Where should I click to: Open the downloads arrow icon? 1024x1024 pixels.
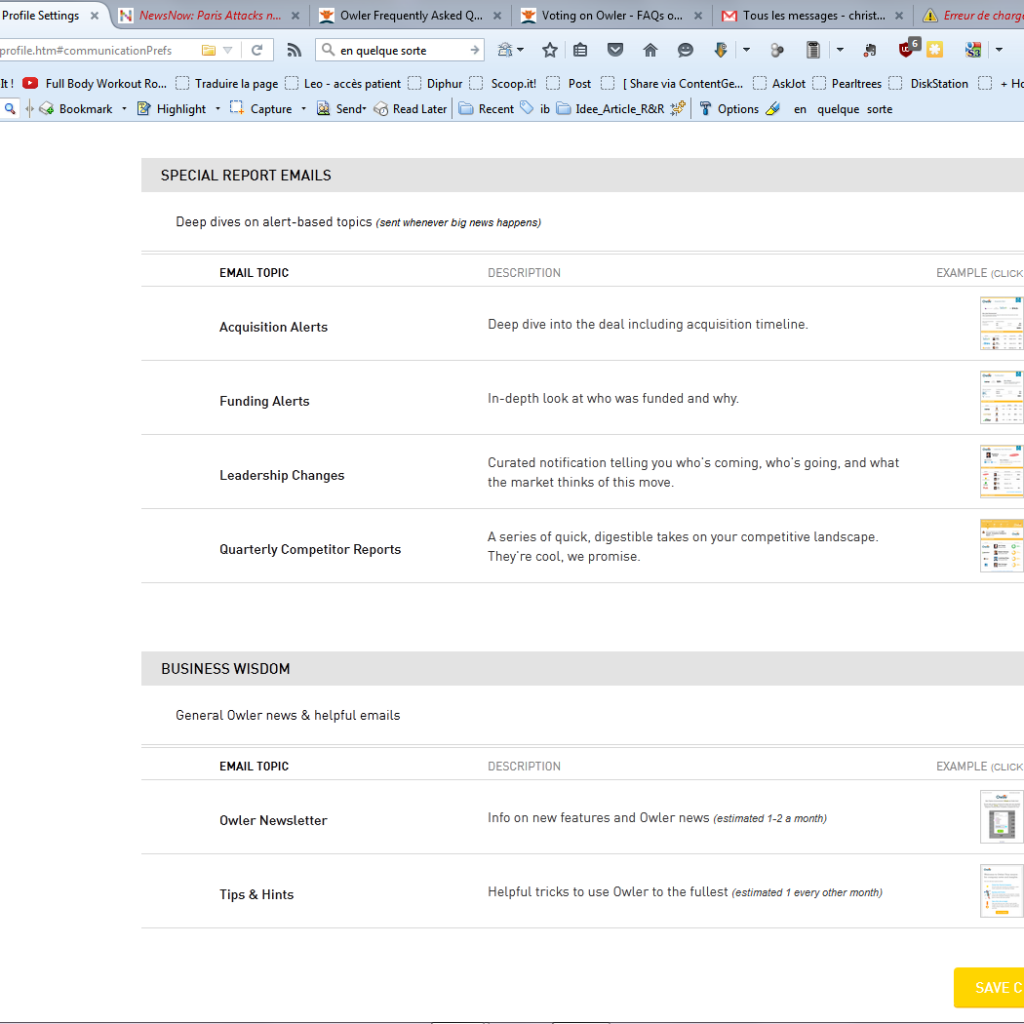click(720, 50)
